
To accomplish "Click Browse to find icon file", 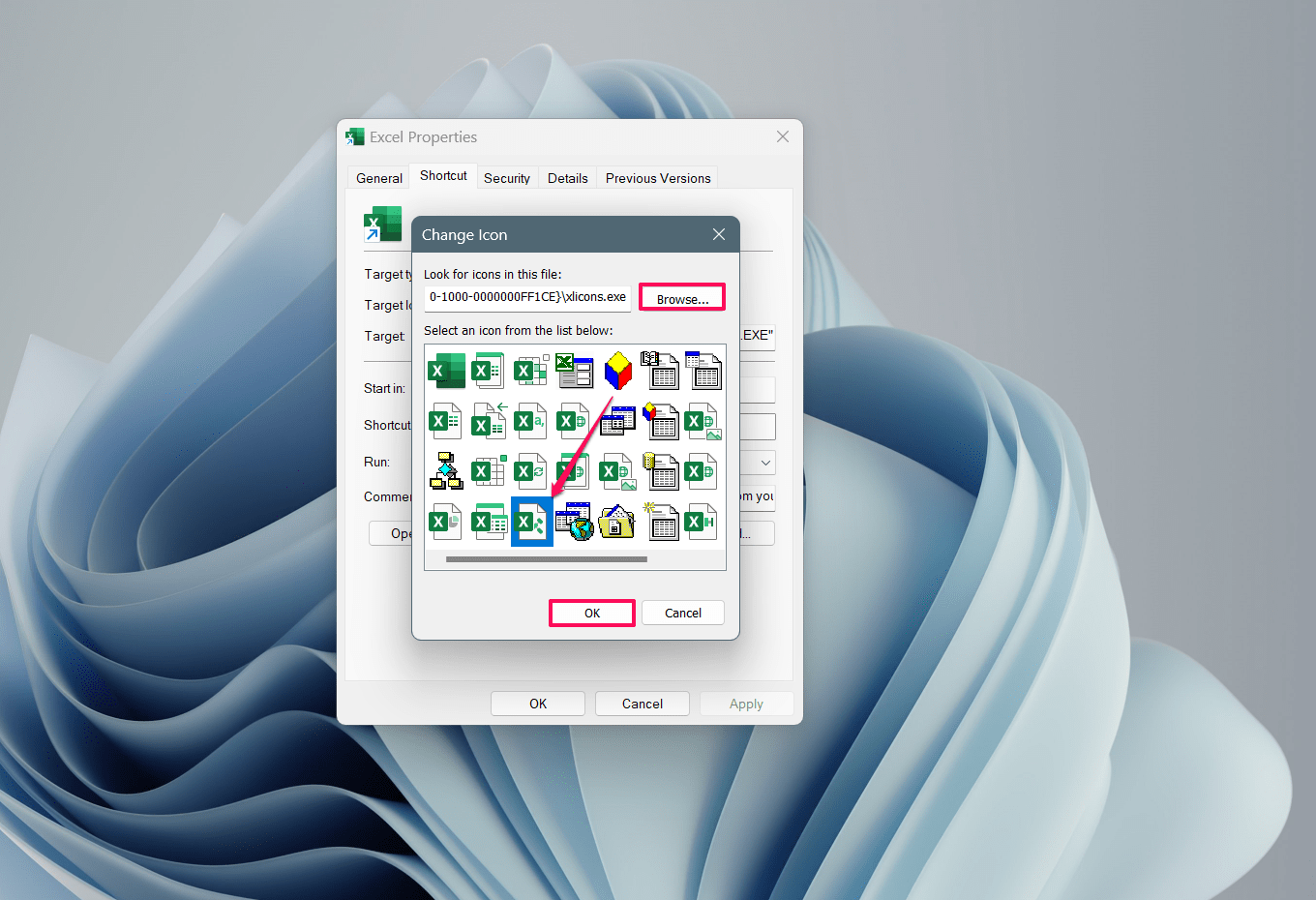I will pyautogui.click(x=682, y=299).
